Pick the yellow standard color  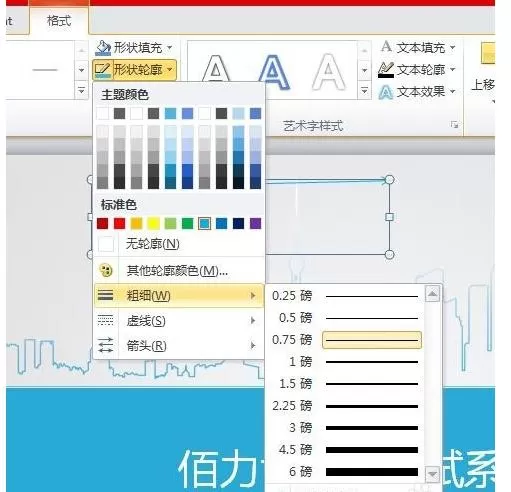point(153,223)
